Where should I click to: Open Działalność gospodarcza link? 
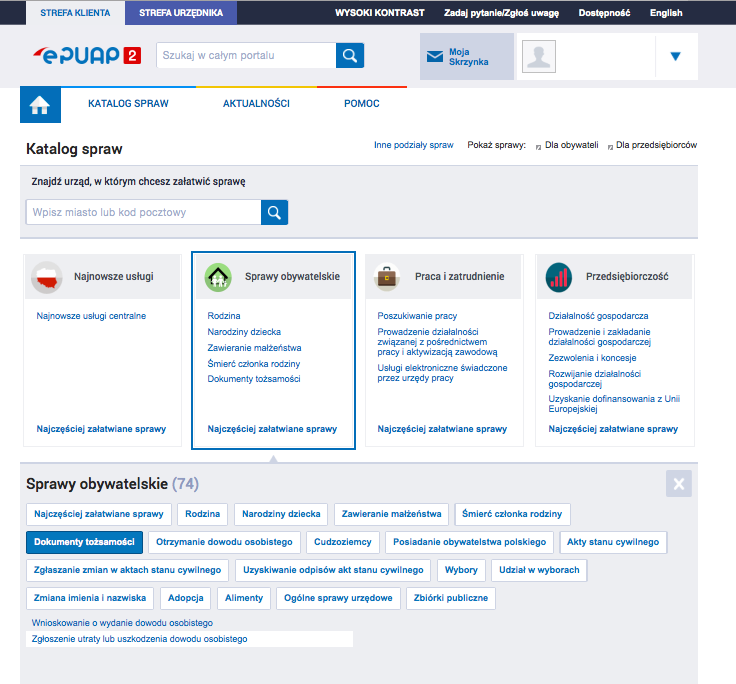[598, 316]
